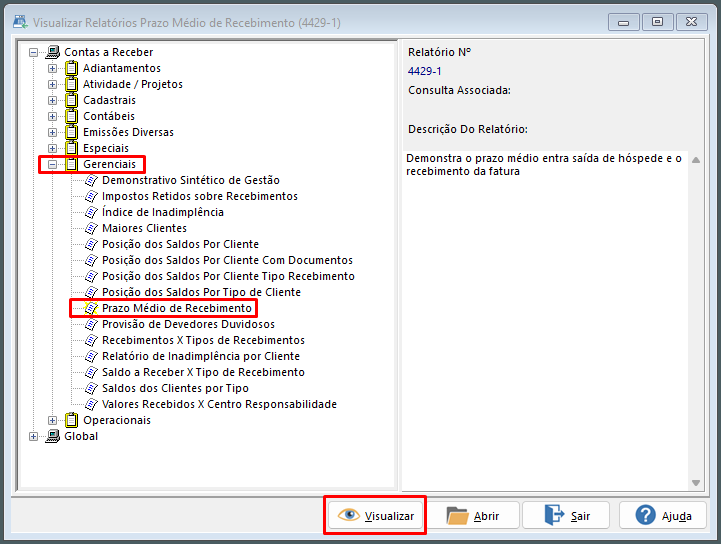
Task: Click the Cadastrais clipboard icon
Action: (71, 100)
